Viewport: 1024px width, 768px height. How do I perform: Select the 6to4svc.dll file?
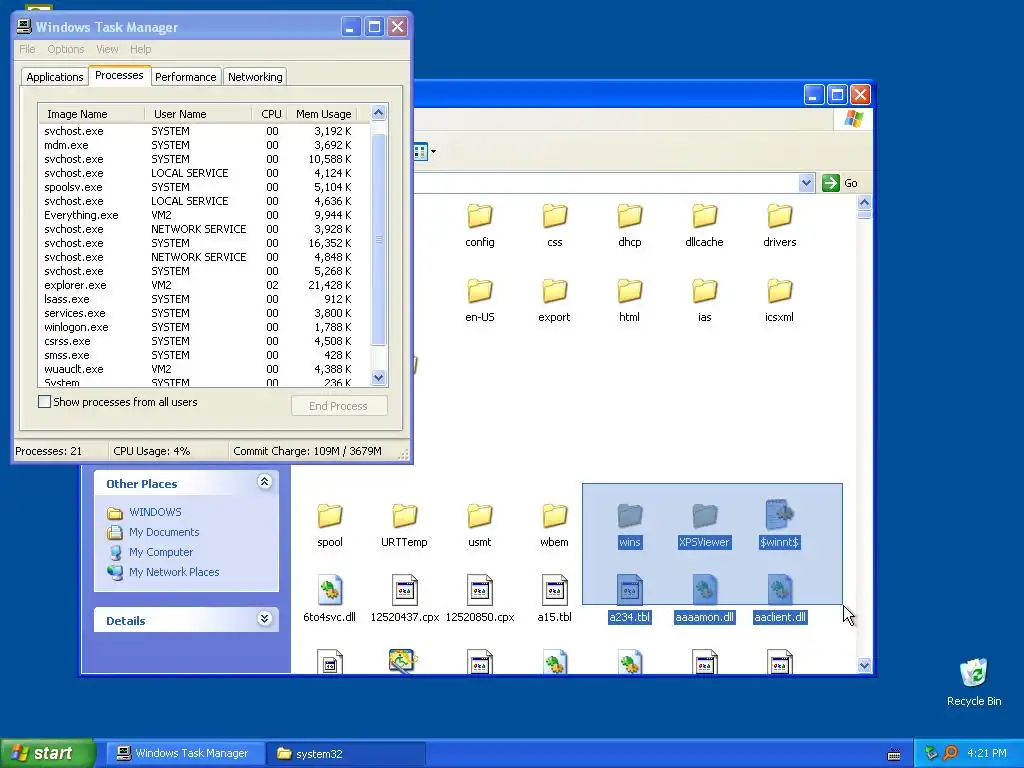click(x=330, y=600)
